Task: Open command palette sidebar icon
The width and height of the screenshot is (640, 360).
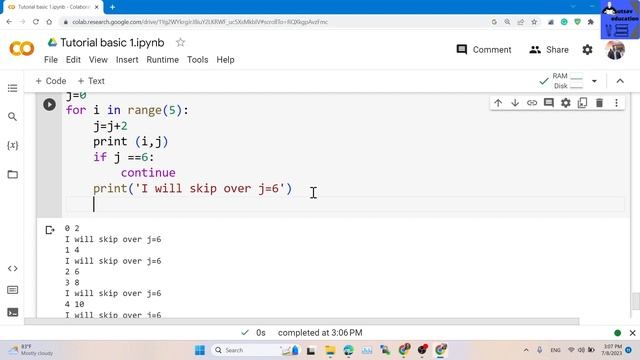Action: 13,290
